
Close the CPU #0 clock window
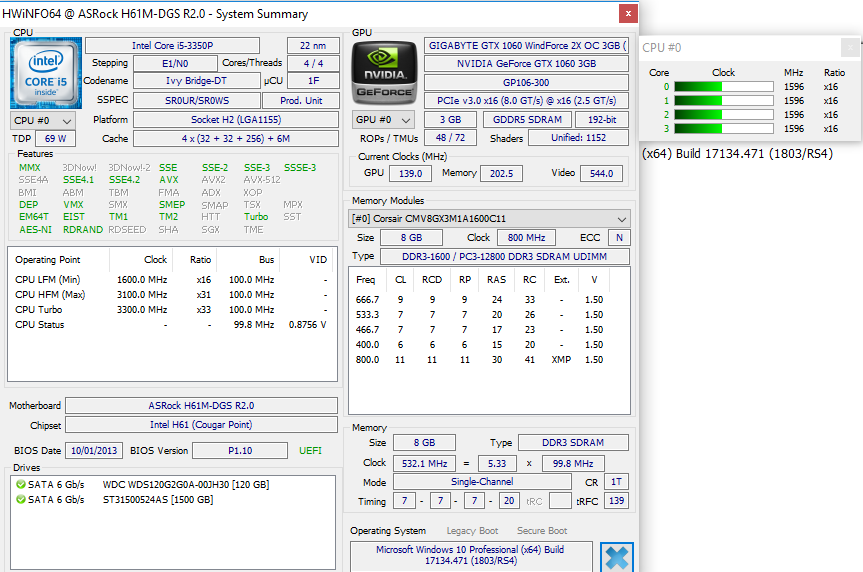[850, 48]
